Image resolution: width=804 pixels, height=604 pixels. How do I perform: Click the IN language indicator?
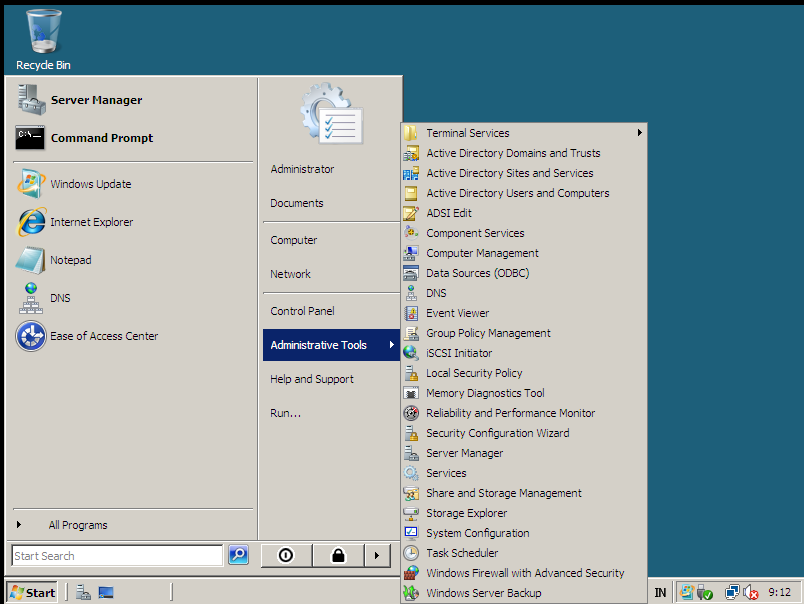[x=660, y=593]
